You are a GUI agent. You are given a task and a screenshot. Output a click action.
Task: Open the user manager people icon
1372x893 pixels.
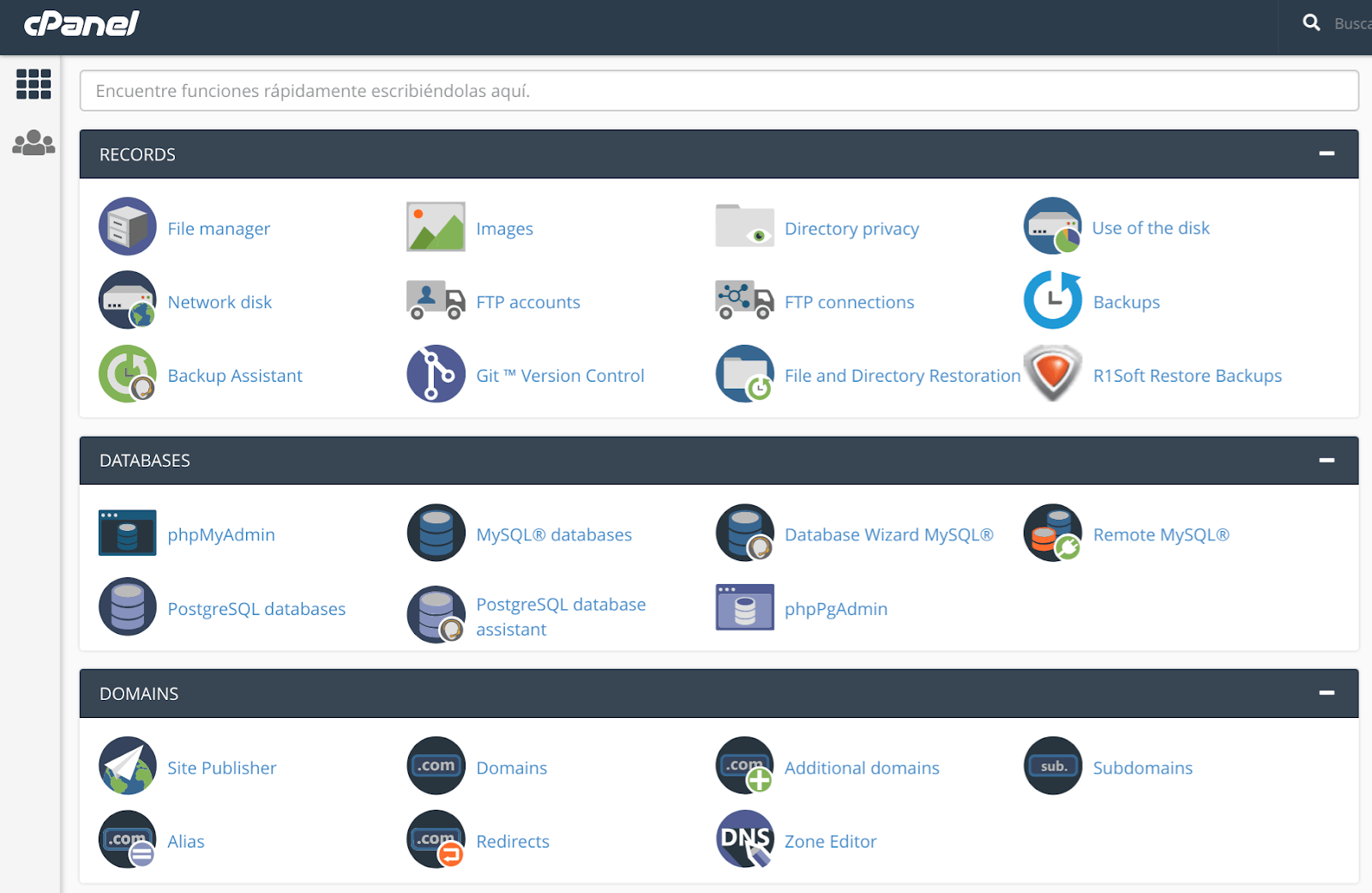click(x=33, y=142)
